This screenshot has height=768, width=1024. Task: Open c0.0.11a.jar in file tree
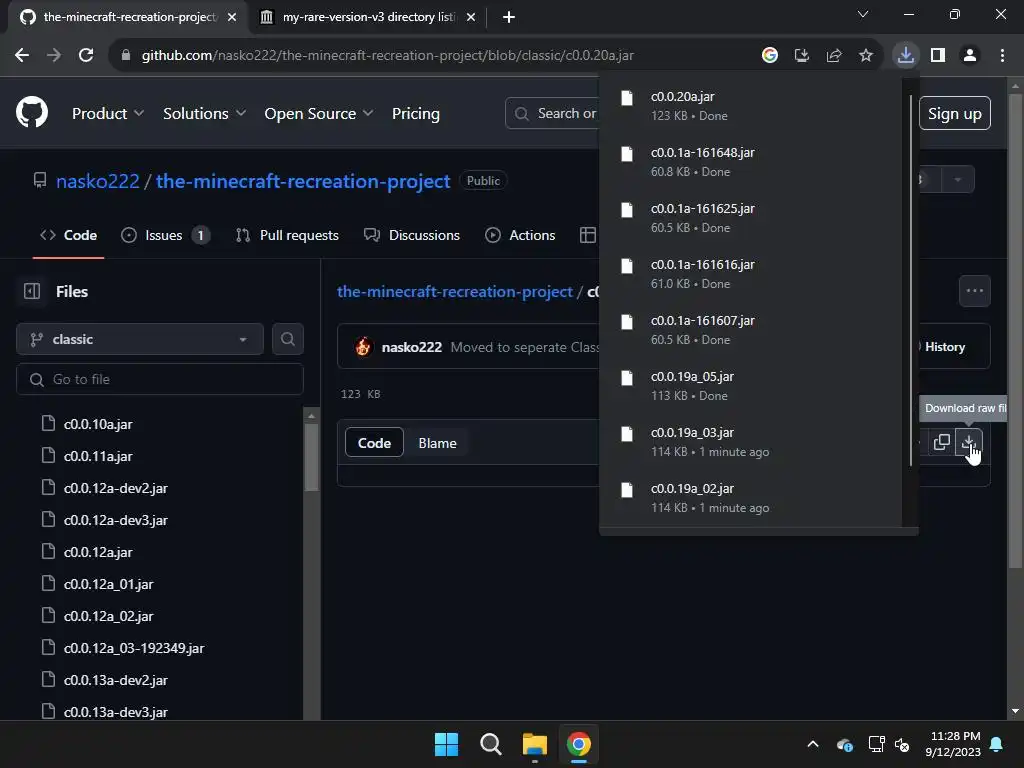tap(98, 456)
